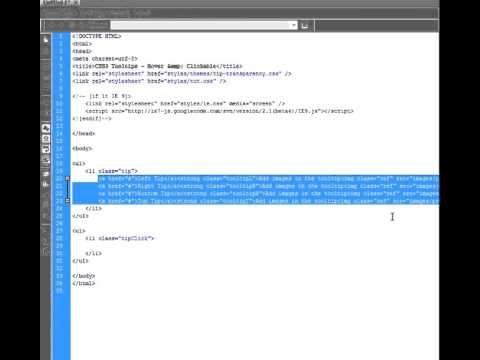Place cursor on li class="tipClick" line
Viewport: 480px width, 360px height.
tap(120, 238)
